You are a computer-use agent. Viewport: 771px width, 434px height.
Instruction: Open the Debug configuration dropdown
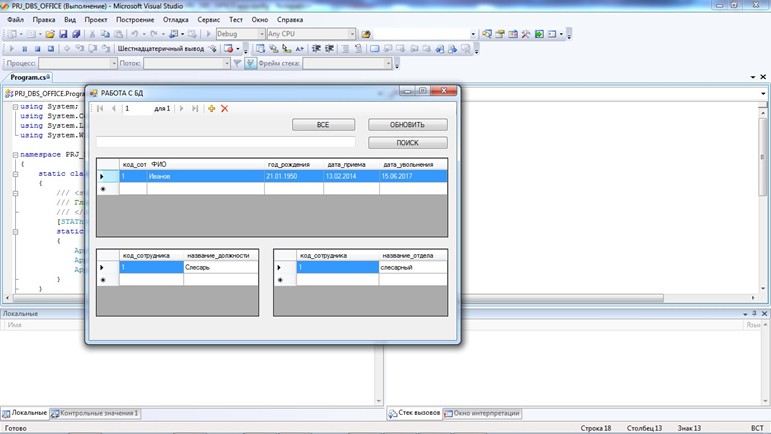click(x=262, y=34)
